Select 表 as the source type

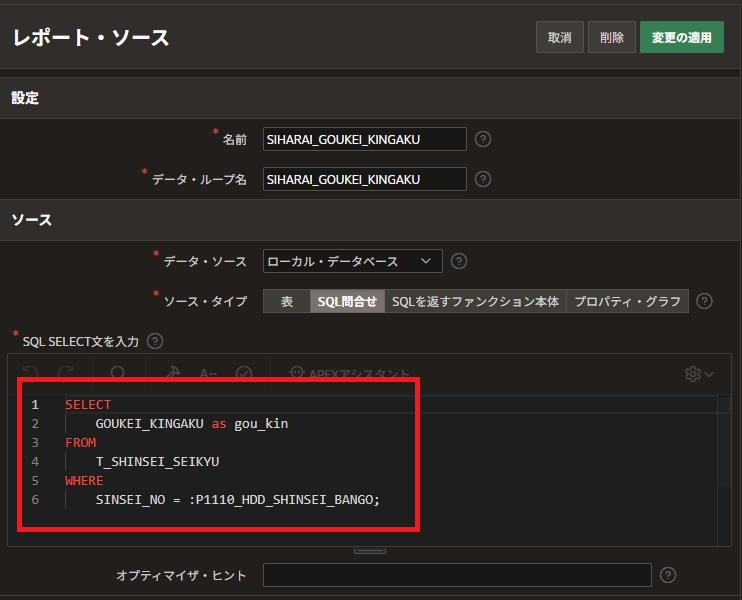[286, 301]
